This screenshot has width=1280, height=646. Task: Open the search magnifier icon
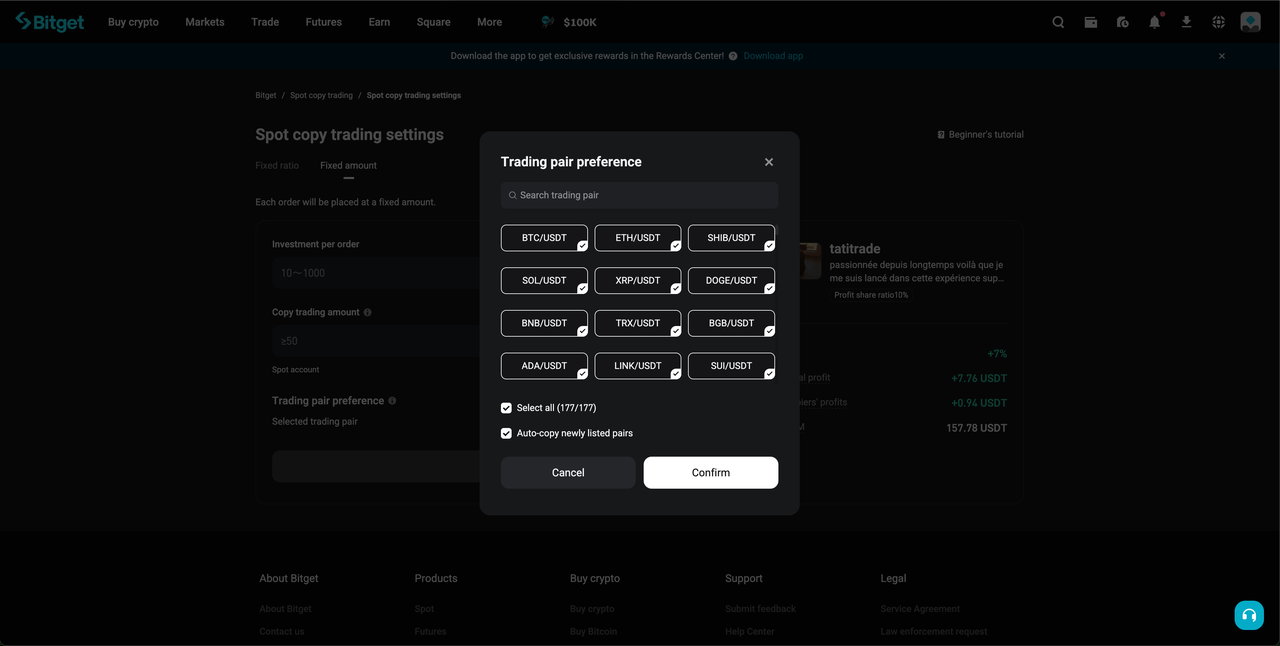[x=1058, y=21]
